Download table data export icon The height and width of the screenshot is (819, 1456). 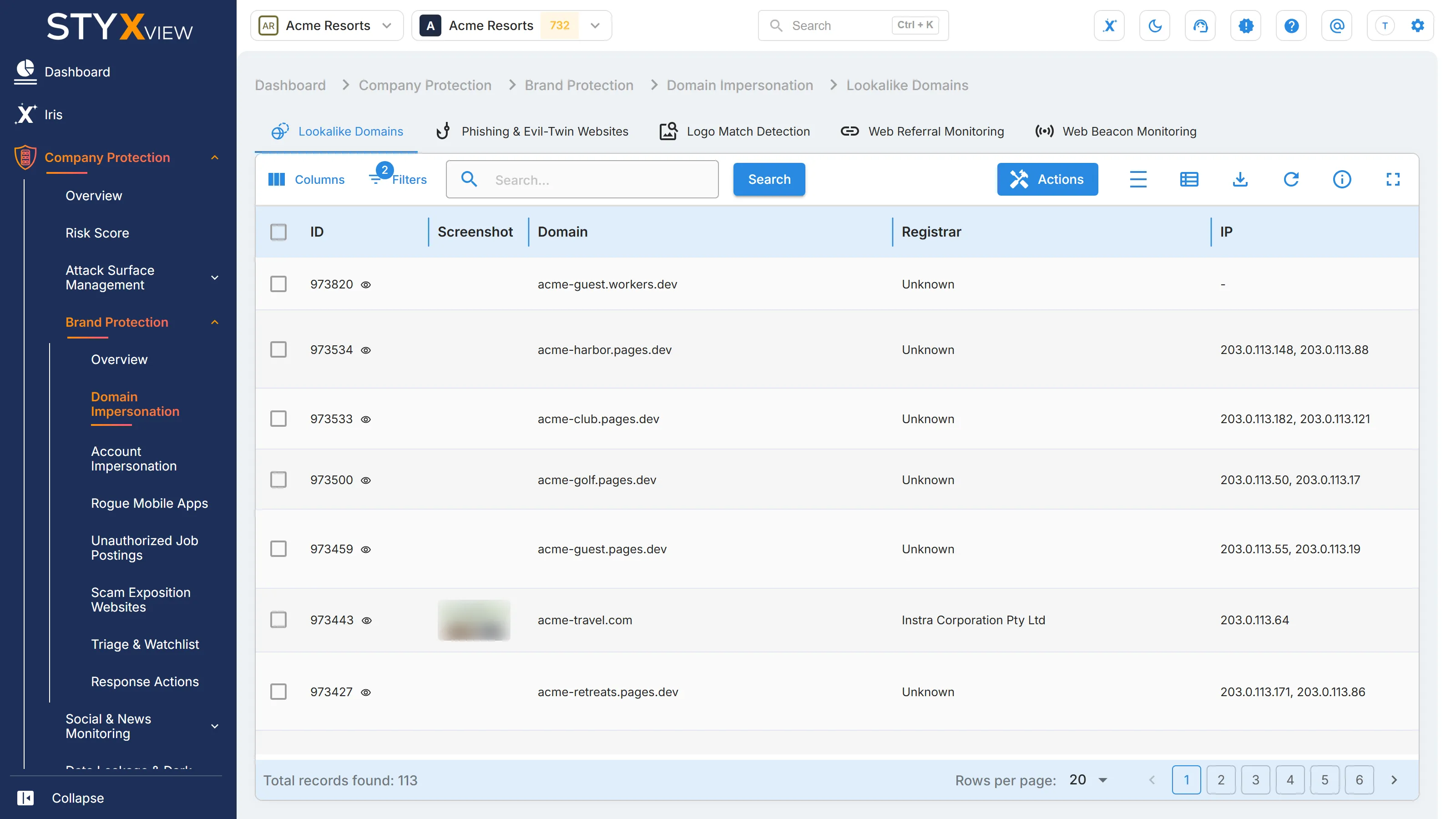1239,180
